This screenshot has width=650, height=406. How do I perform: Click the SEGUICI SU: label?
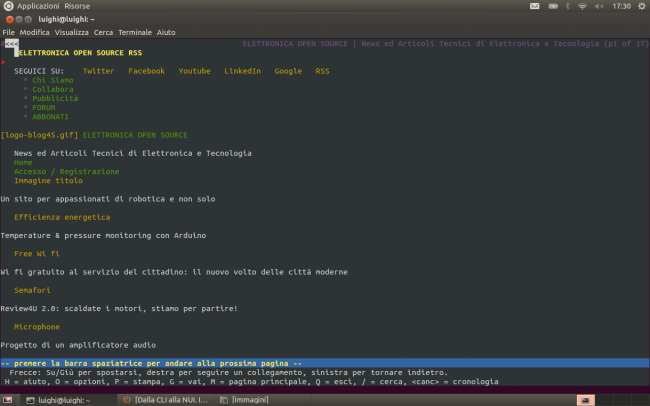click(x=39, y=71)
